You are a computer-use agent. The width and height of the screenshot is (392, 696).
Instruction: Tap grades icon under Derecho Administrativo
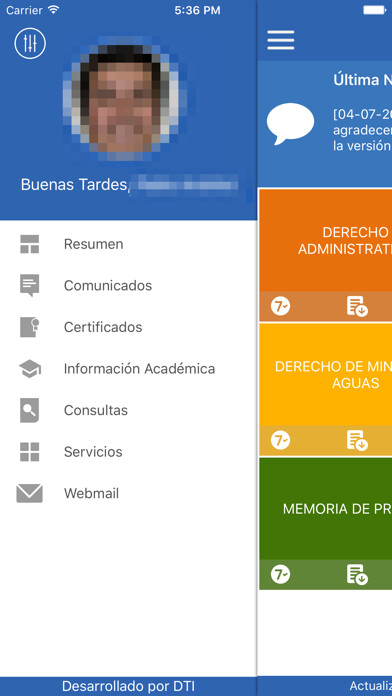pos(281,306)
